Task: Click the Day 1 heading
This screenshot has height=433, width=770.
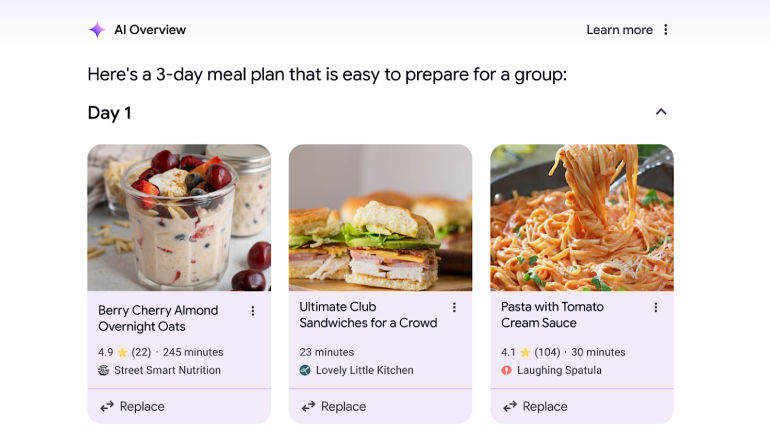Action: tap(110, 113)
